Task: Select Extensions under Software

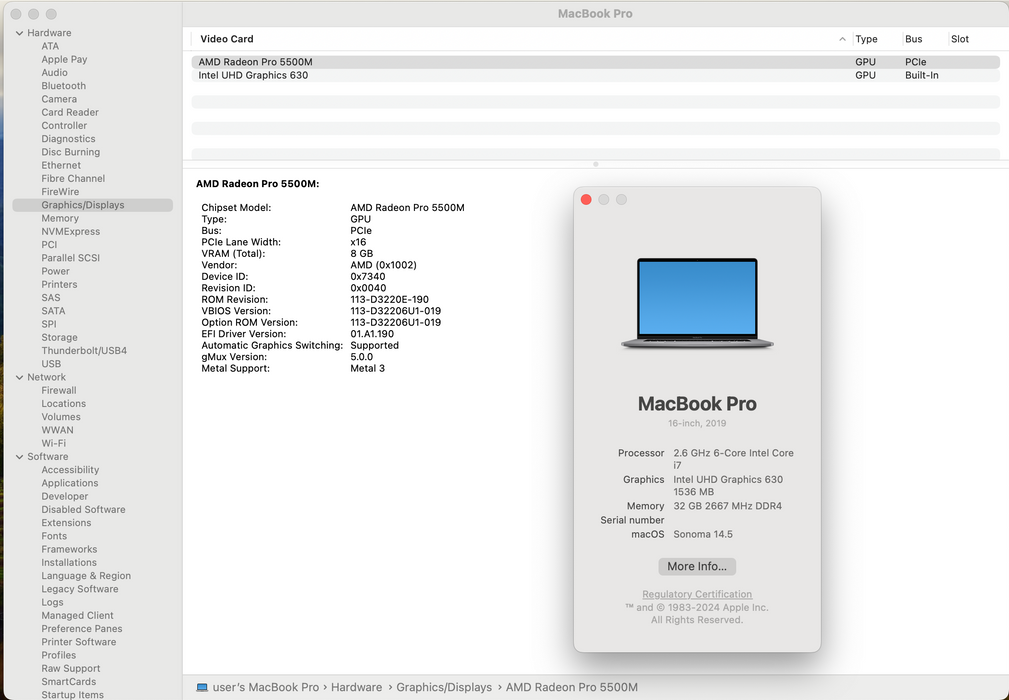Action: click(66, 522)
